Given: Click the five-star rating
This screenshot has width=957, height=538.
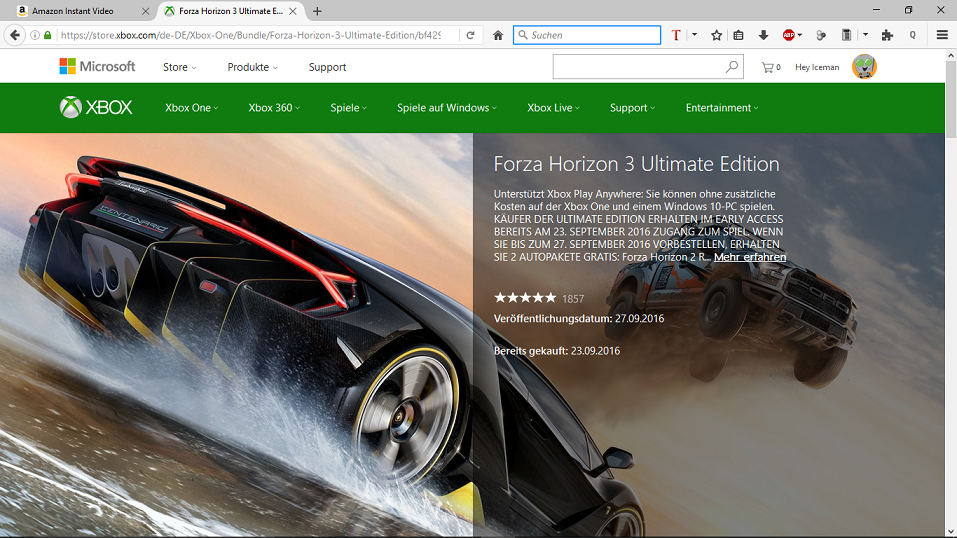Looking at the screenshot, I should tap(525, 298).
